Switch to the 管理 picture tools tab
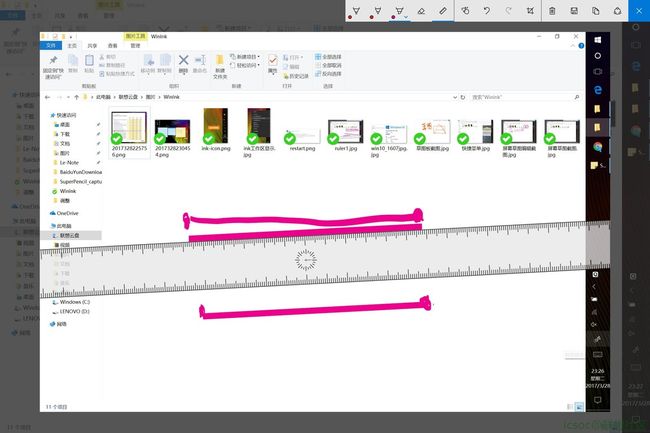 pyautogui.click(x=135, y=46)
